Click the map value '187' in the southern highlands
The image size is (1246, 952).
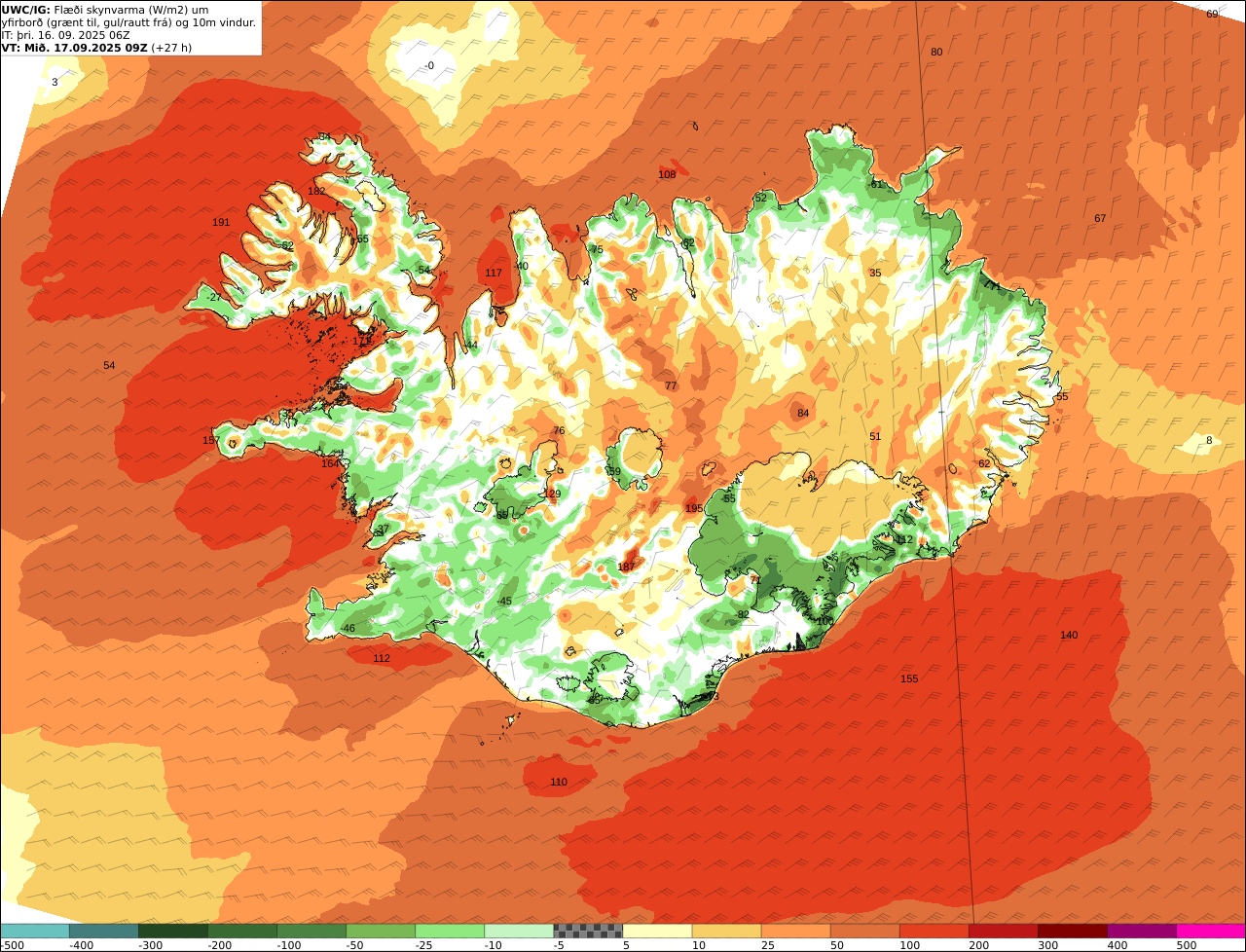coord(627,568)
